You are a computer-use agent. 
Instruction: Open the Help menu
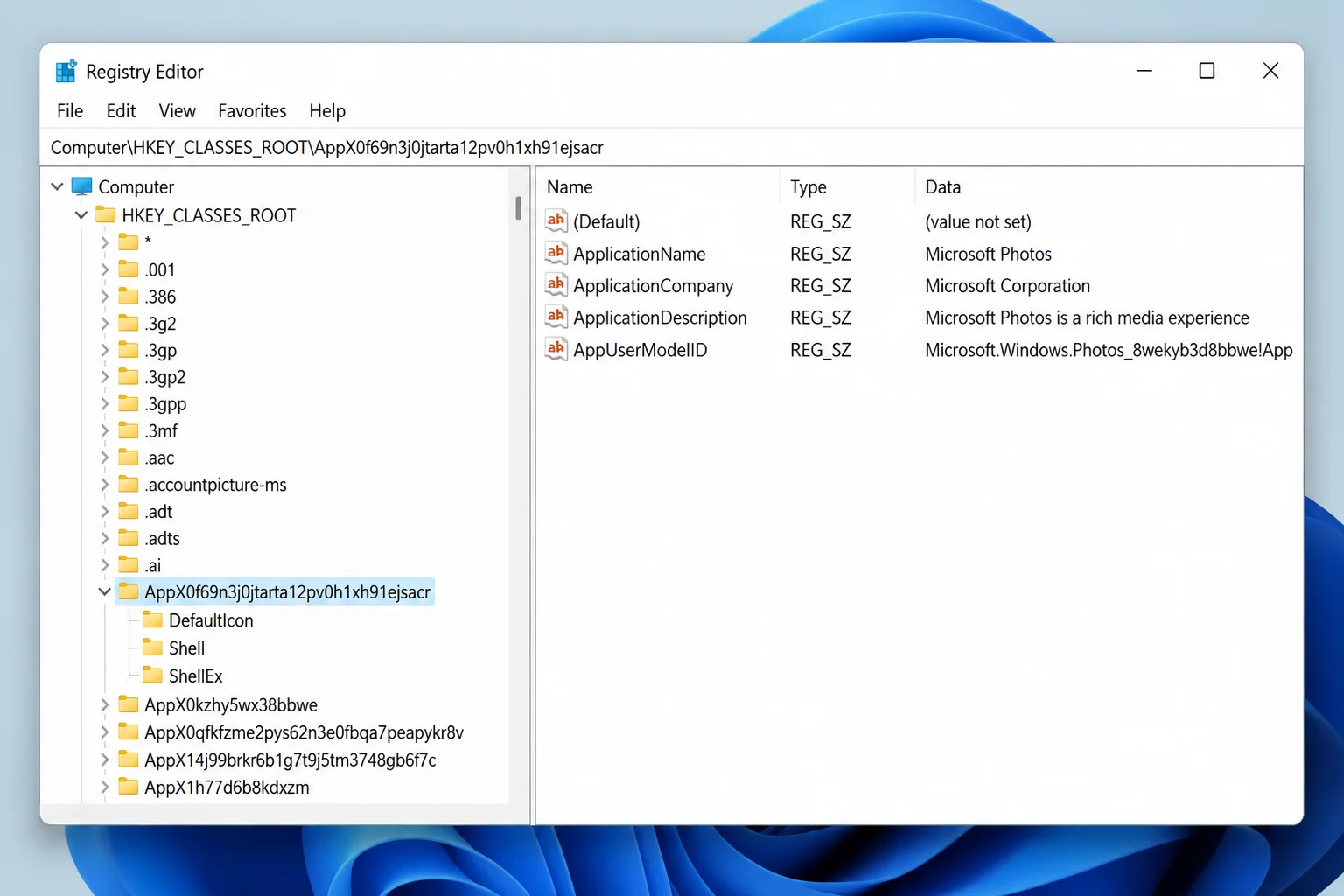(327, 110)
